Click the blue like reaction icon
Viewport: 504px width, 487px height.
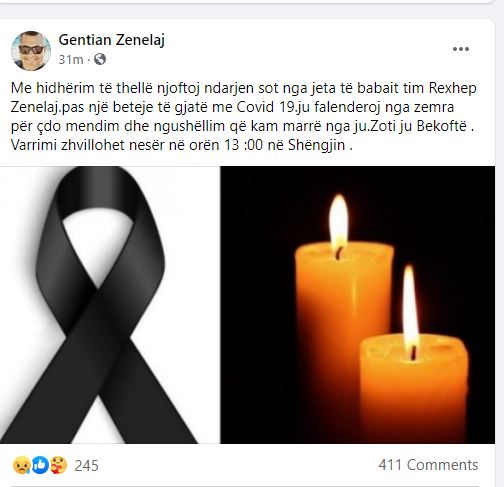coord(40,465)
